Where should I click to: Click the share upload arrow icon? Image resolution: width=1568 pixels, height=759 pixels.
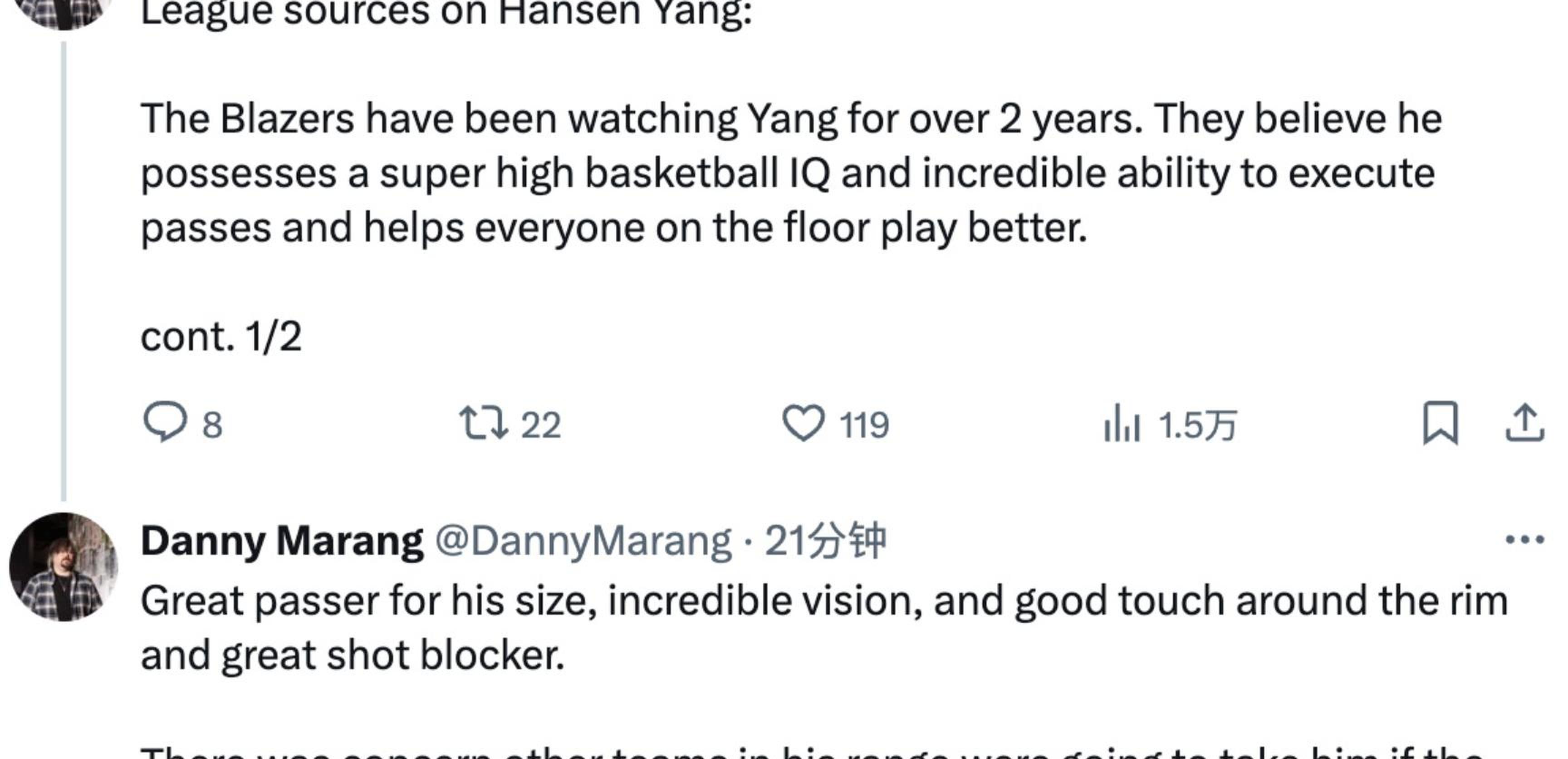tap(1525, 424)
